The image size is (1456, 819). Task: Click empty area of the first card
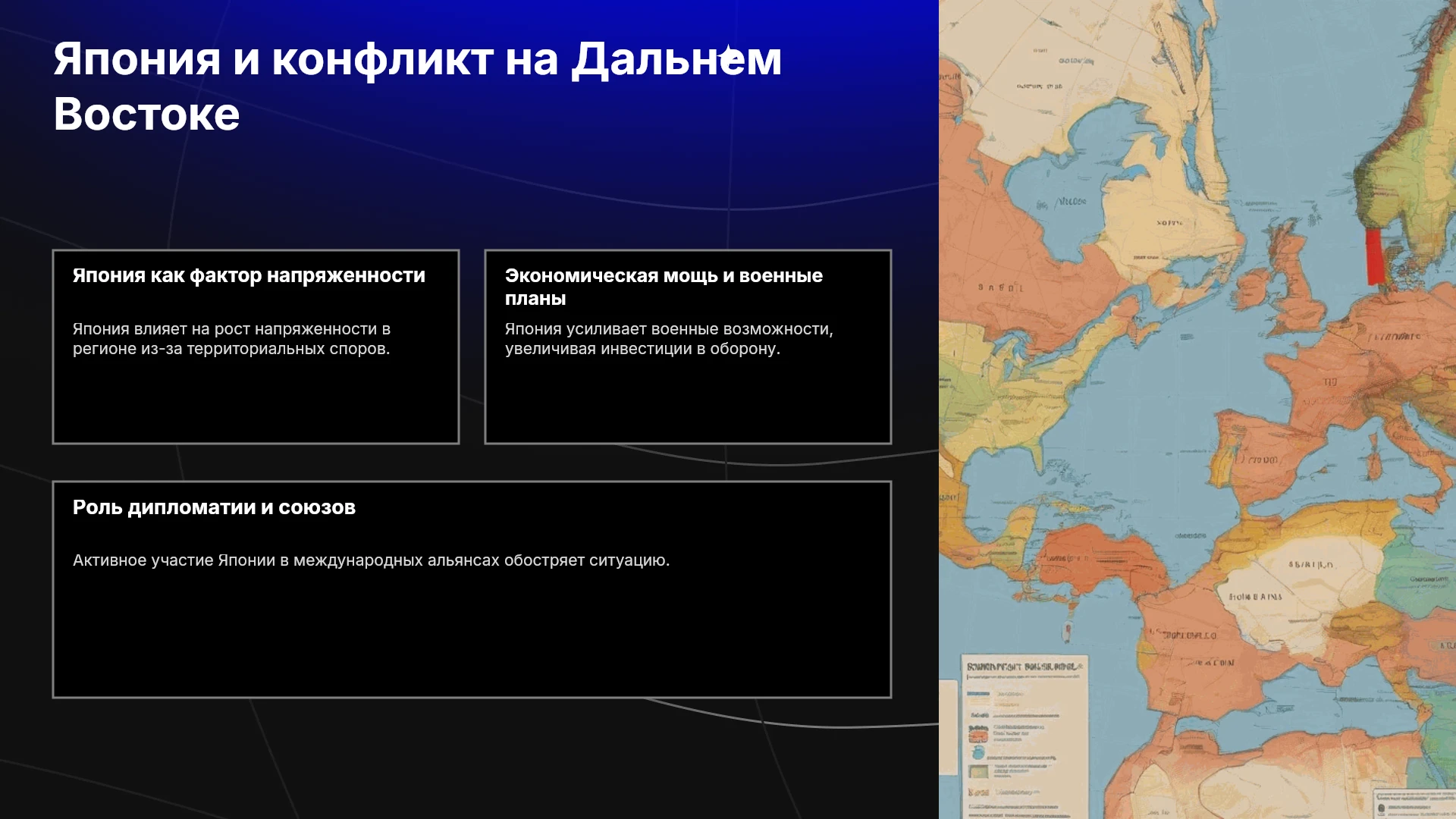click(256, 402)
